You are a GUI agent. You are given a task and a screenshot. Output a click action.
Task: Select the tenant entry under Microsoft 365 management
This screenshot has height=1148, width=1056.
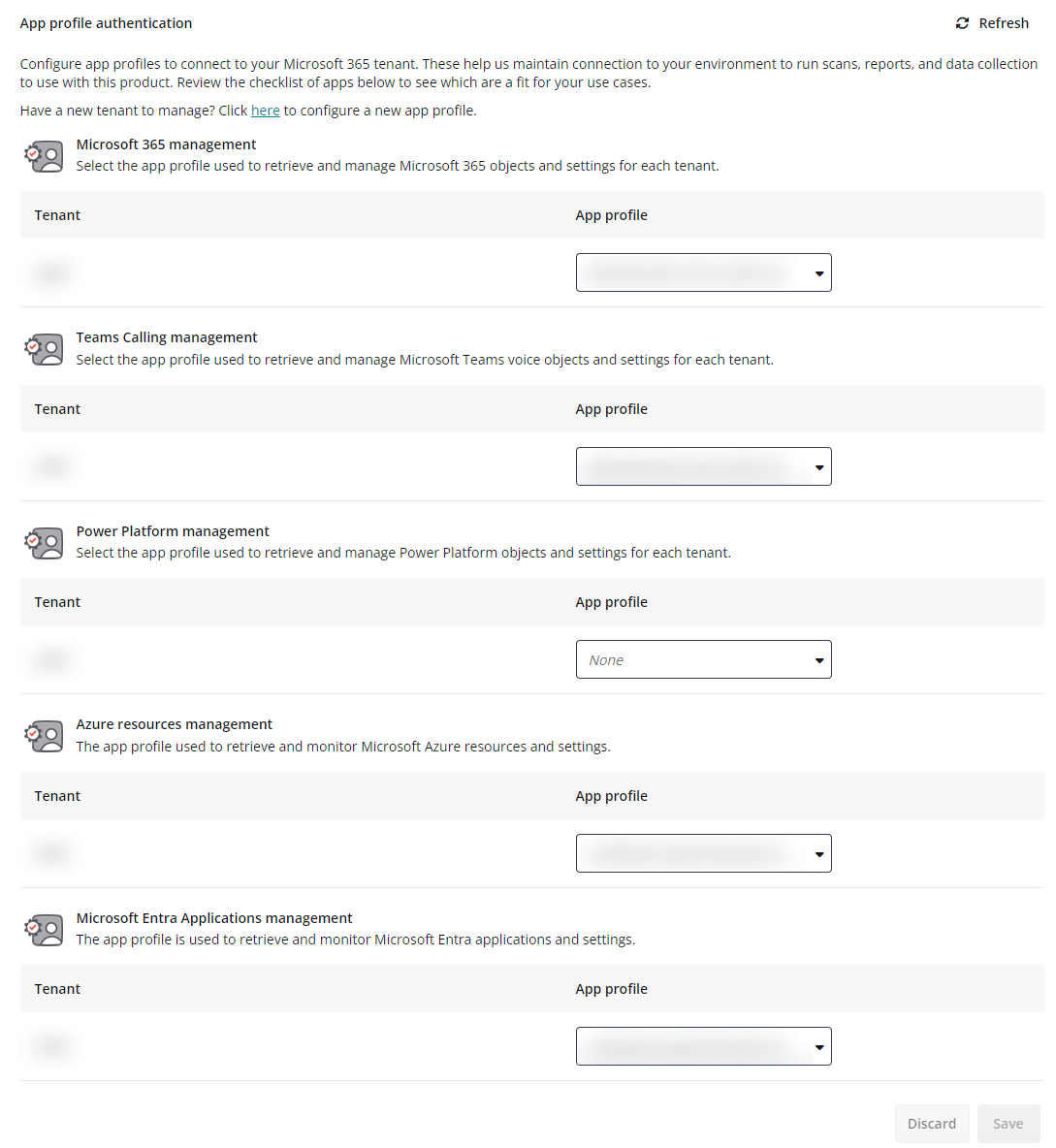[51, 272]
